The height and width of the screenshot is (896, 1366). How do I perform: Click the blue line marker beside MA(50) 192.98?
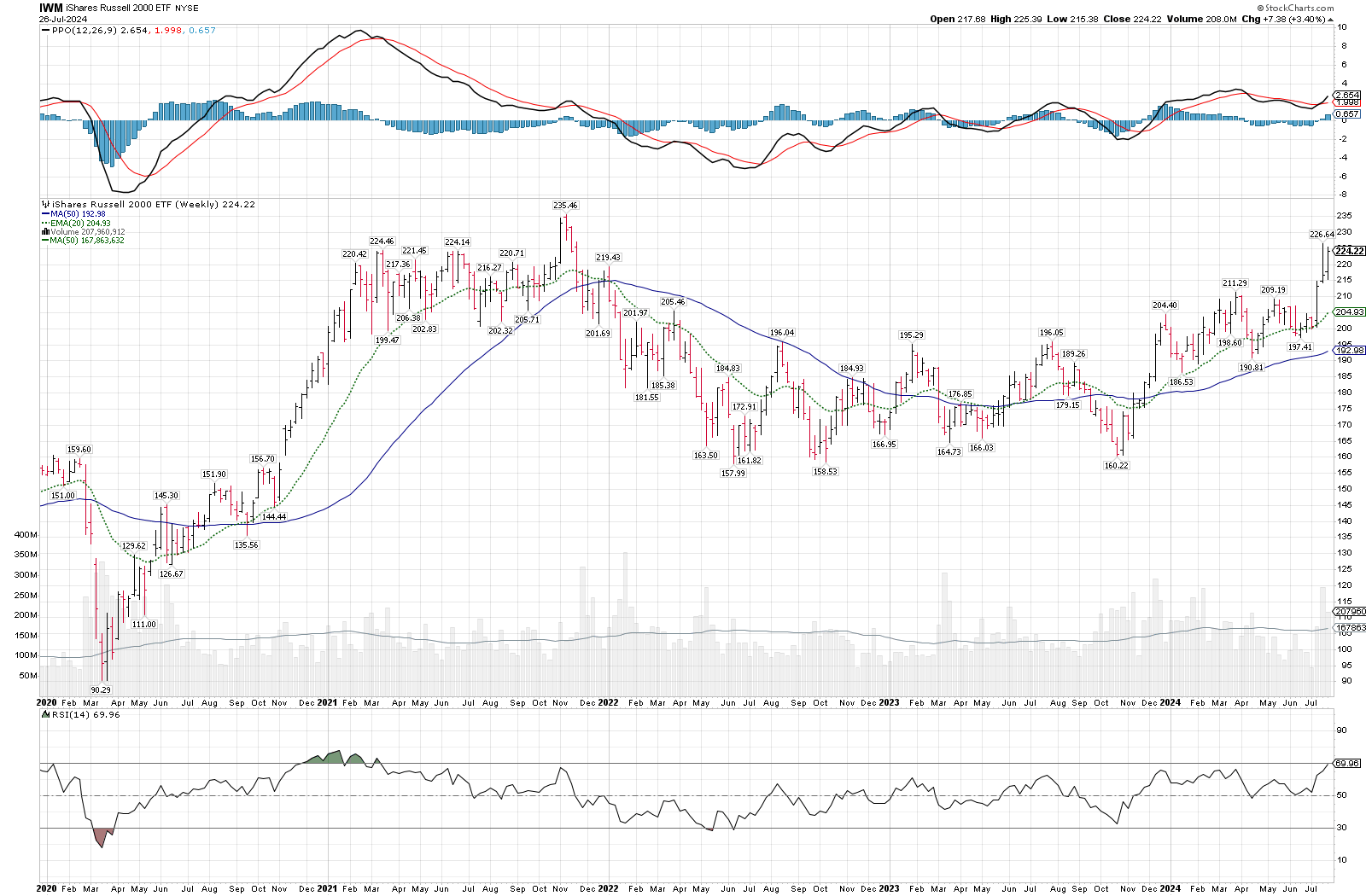click(45, 214)
